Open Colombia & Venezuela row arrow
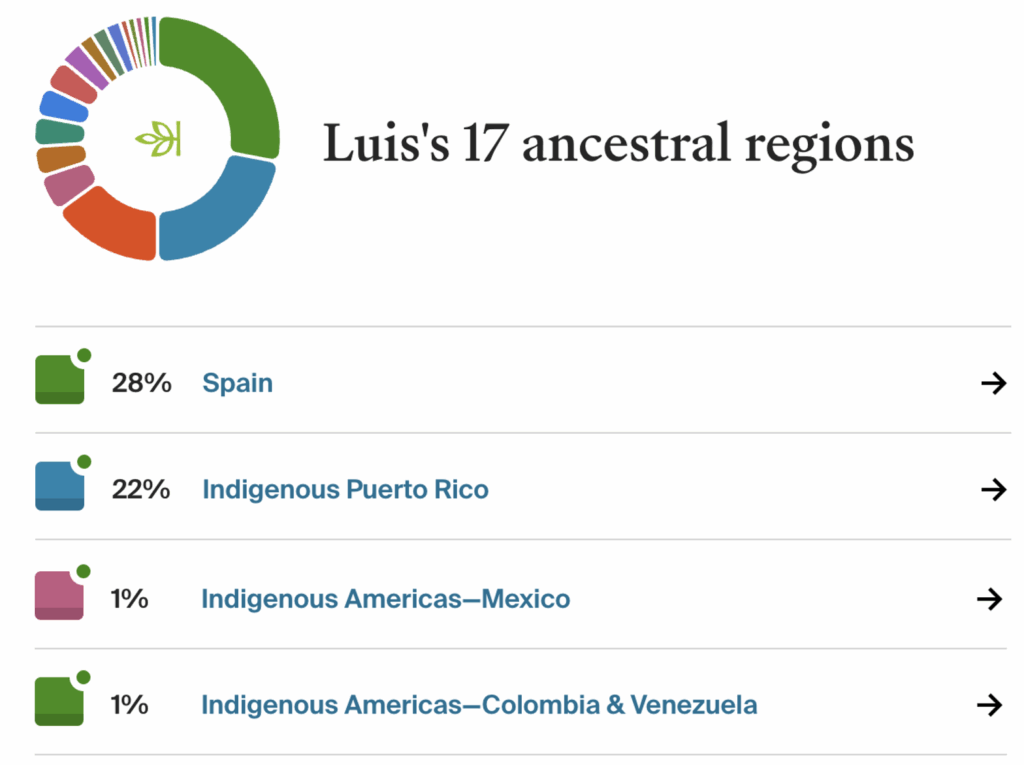This screenshot has width=1024, height=765. [989, 705]
